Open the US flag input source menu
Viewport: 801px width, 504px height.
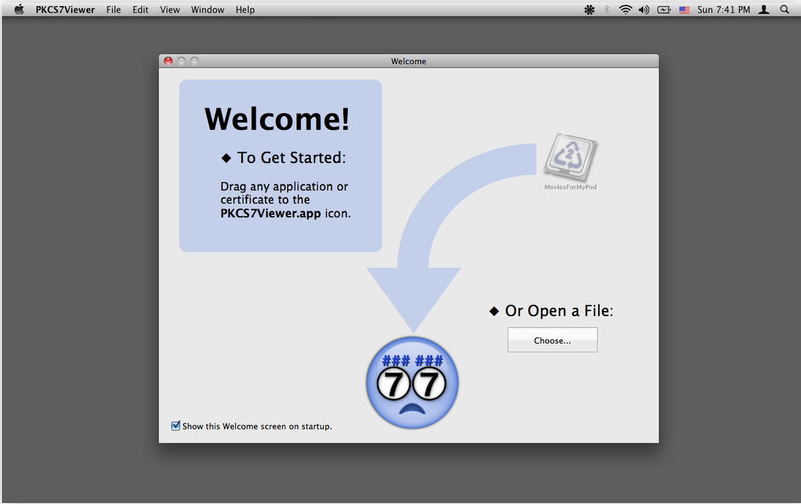pos(685,10)
